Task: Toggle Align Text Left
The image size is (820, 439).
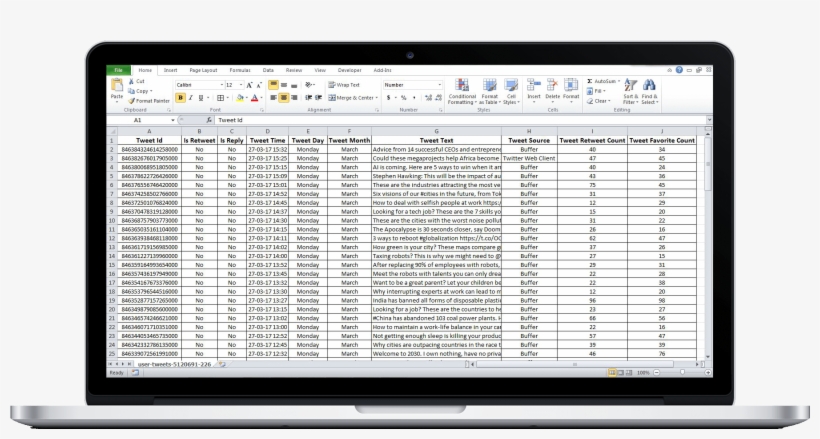Action: (x=274, y=98)
